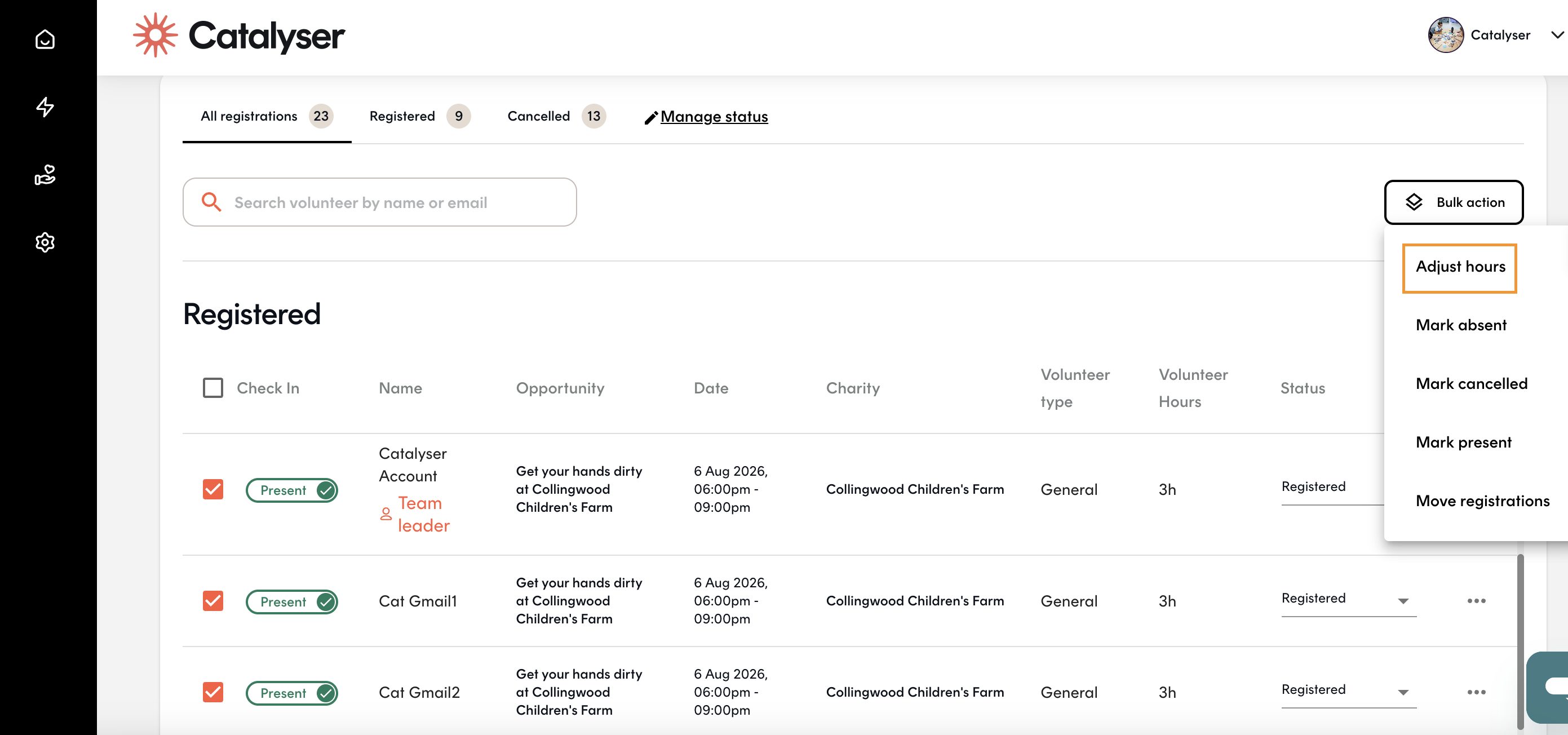Click the Opportunity column header
This screenshot has height=735, width=1568.
pos(560,388)
